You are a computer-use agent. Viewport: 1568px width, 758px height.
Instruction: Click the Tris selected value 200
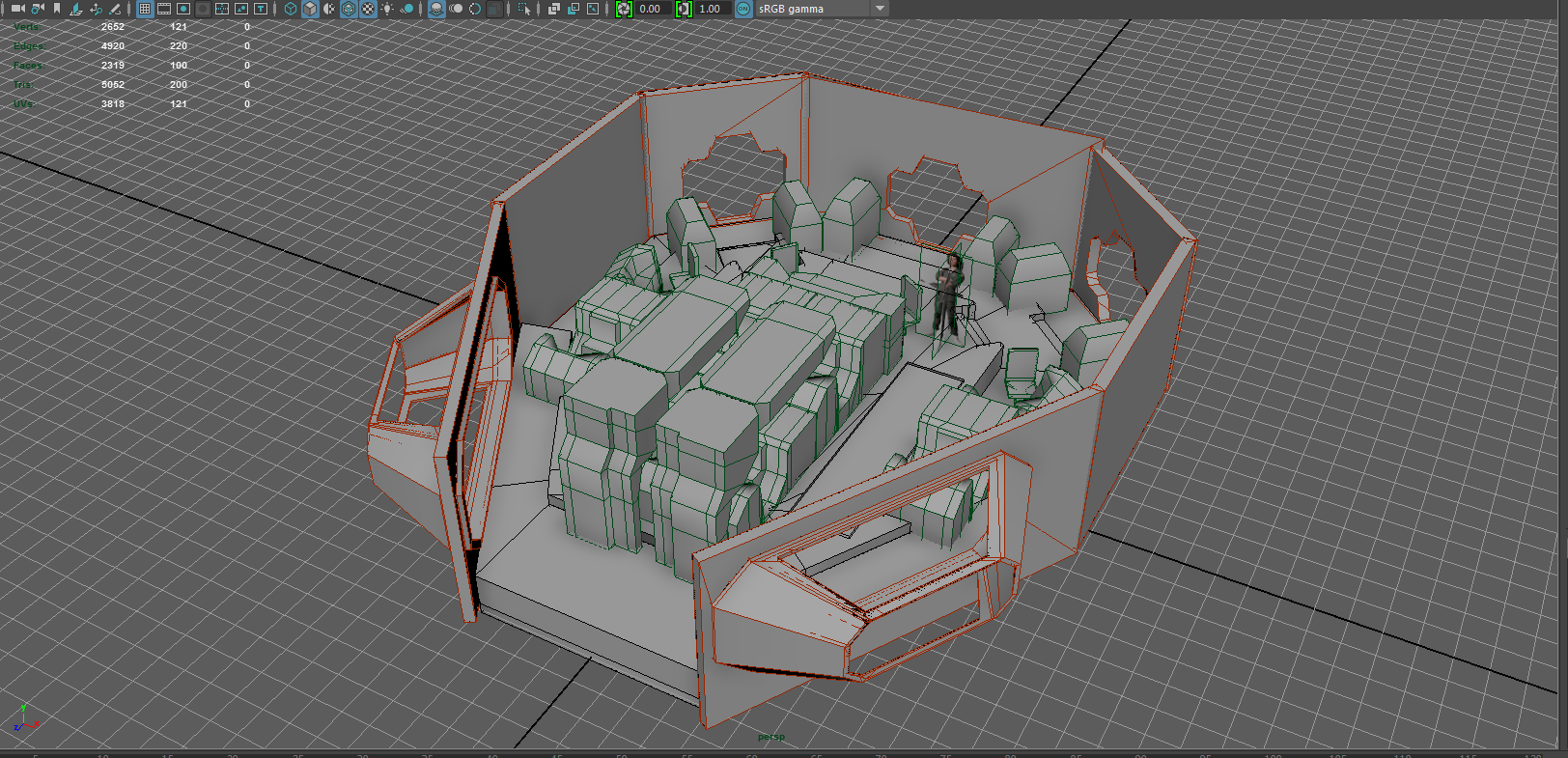[179, 85]
